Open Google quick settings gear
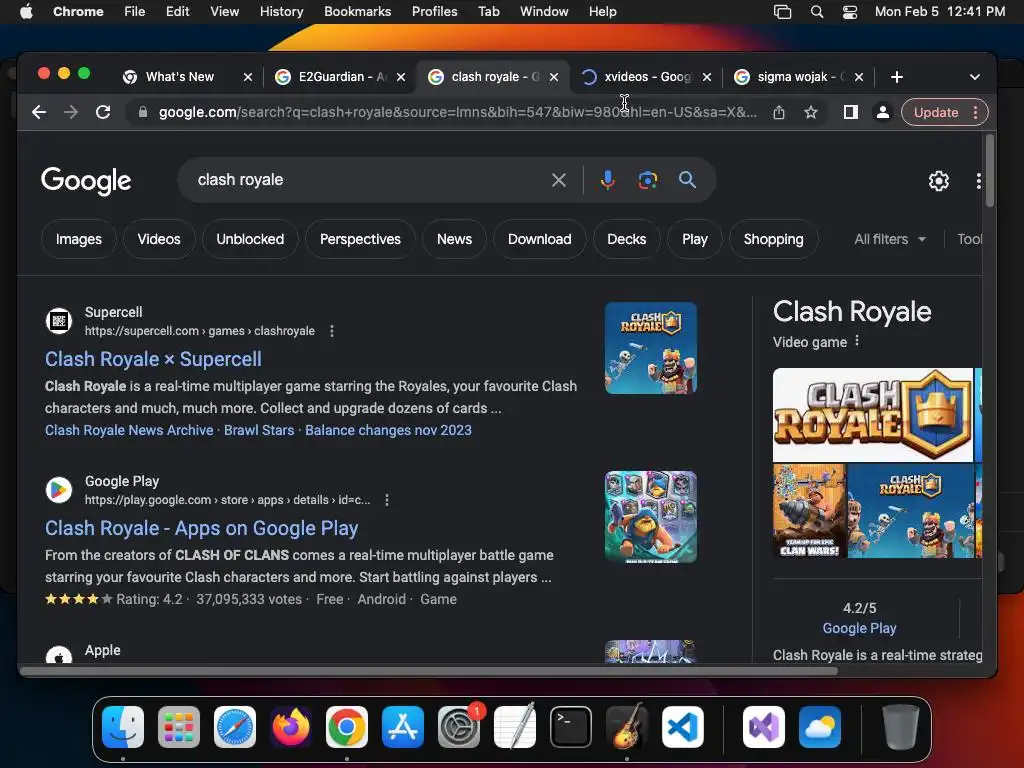This screenshot has width=1024, height=768. click(938, 181)
